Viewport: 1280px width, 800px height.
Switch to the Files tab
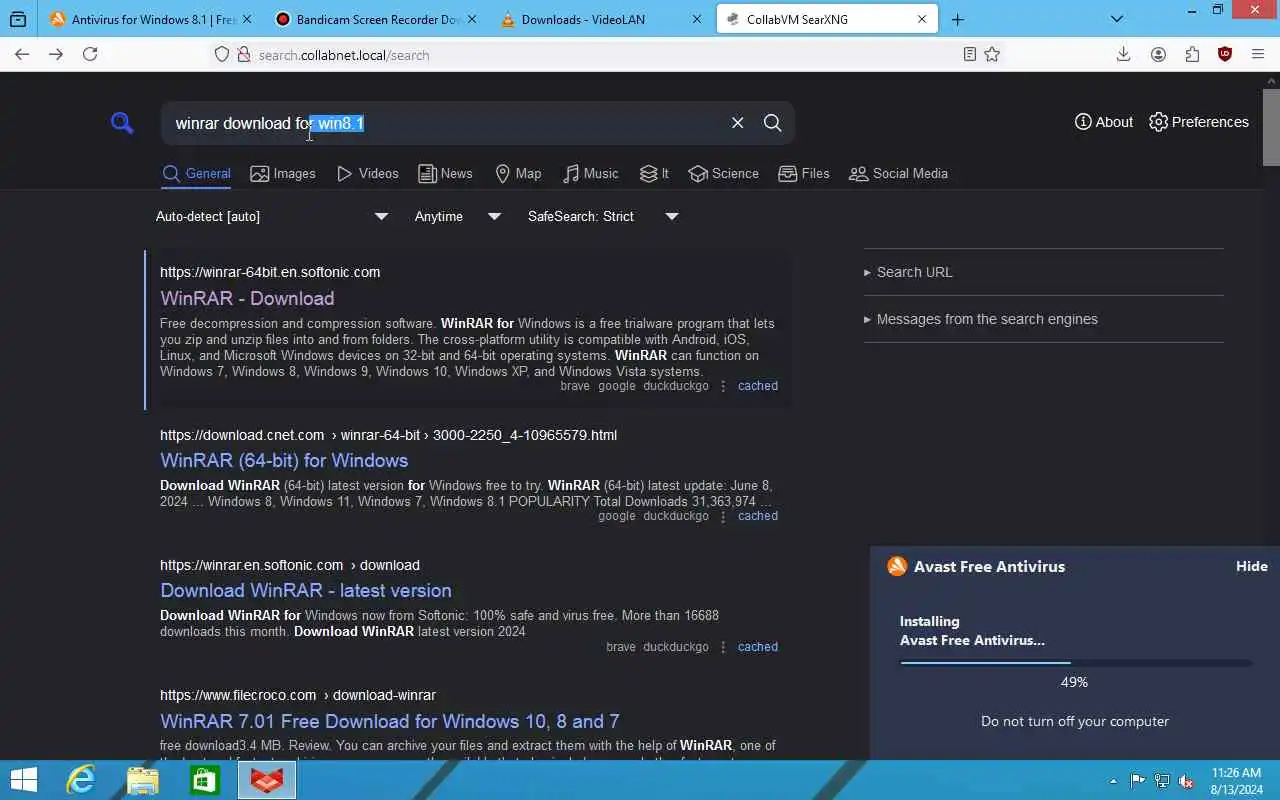(x=804, y=173)
